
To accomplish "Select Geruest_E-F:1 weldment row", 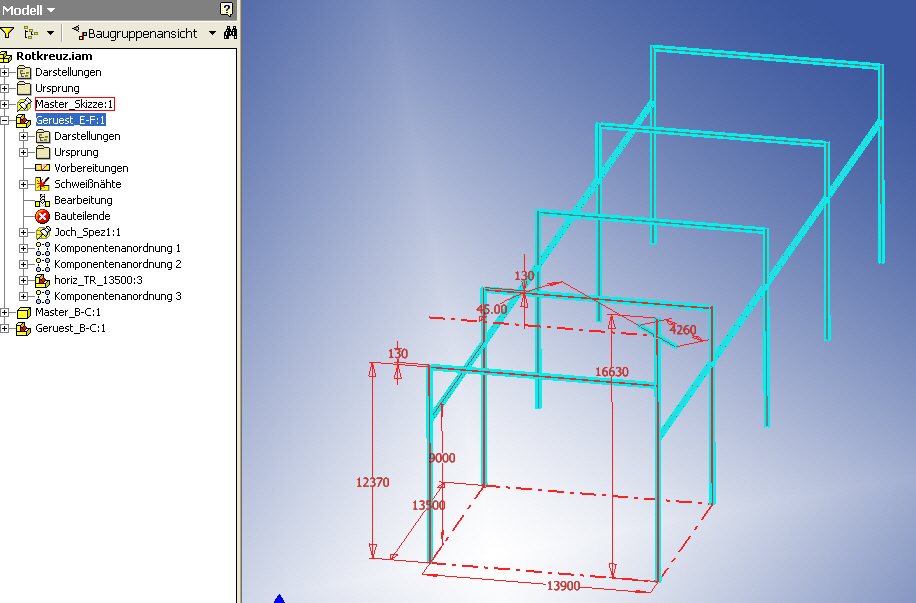I will 71,120.
